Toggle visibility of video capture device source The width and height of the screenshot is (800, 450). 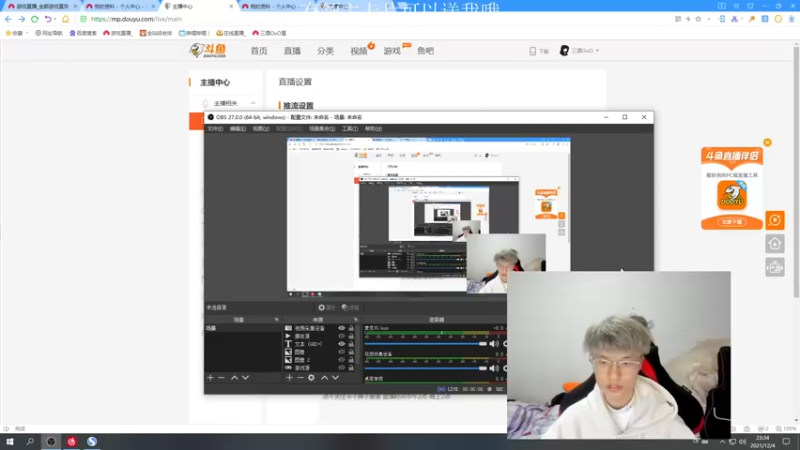(x=341, y=328)
